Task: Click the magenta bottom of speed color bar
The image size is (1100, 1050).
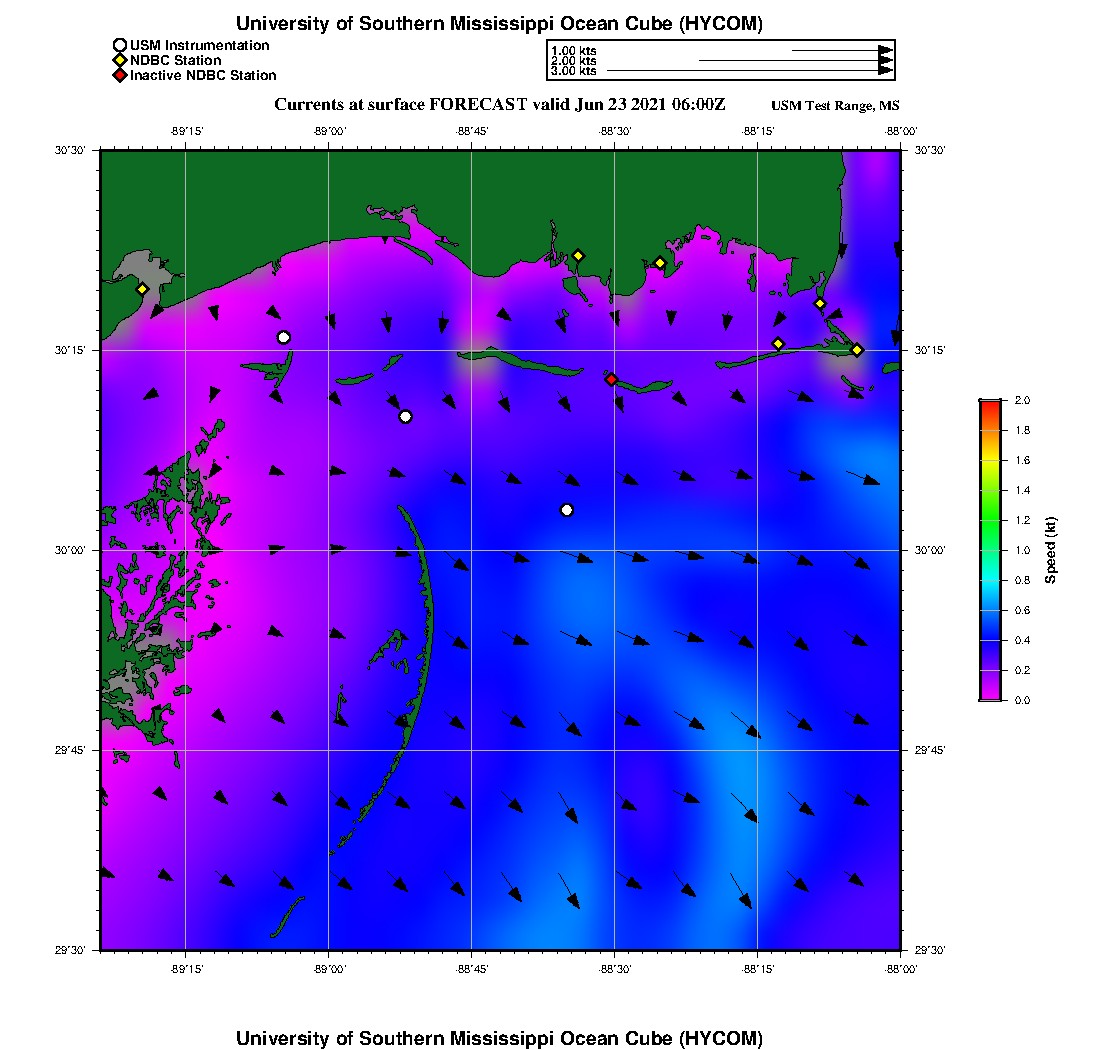Action: tap(991, 695)
